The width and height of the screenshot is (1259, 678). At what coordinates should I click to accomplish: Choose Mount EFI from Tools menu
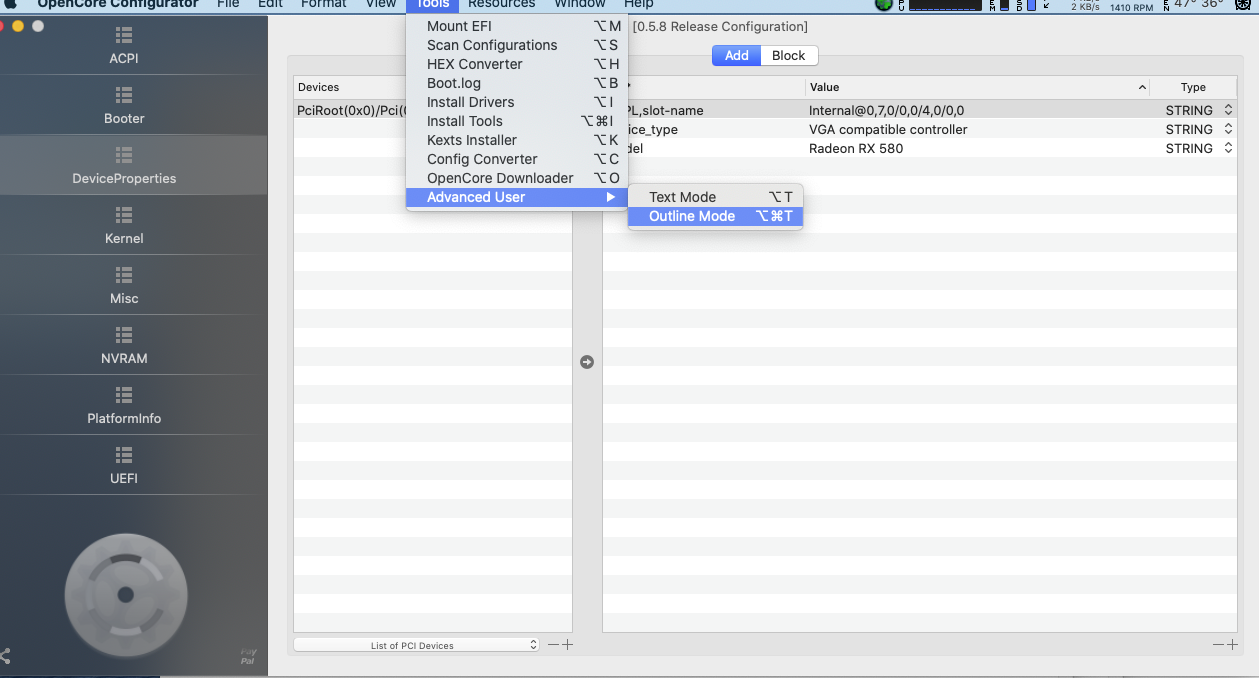[x=515, y=26]
